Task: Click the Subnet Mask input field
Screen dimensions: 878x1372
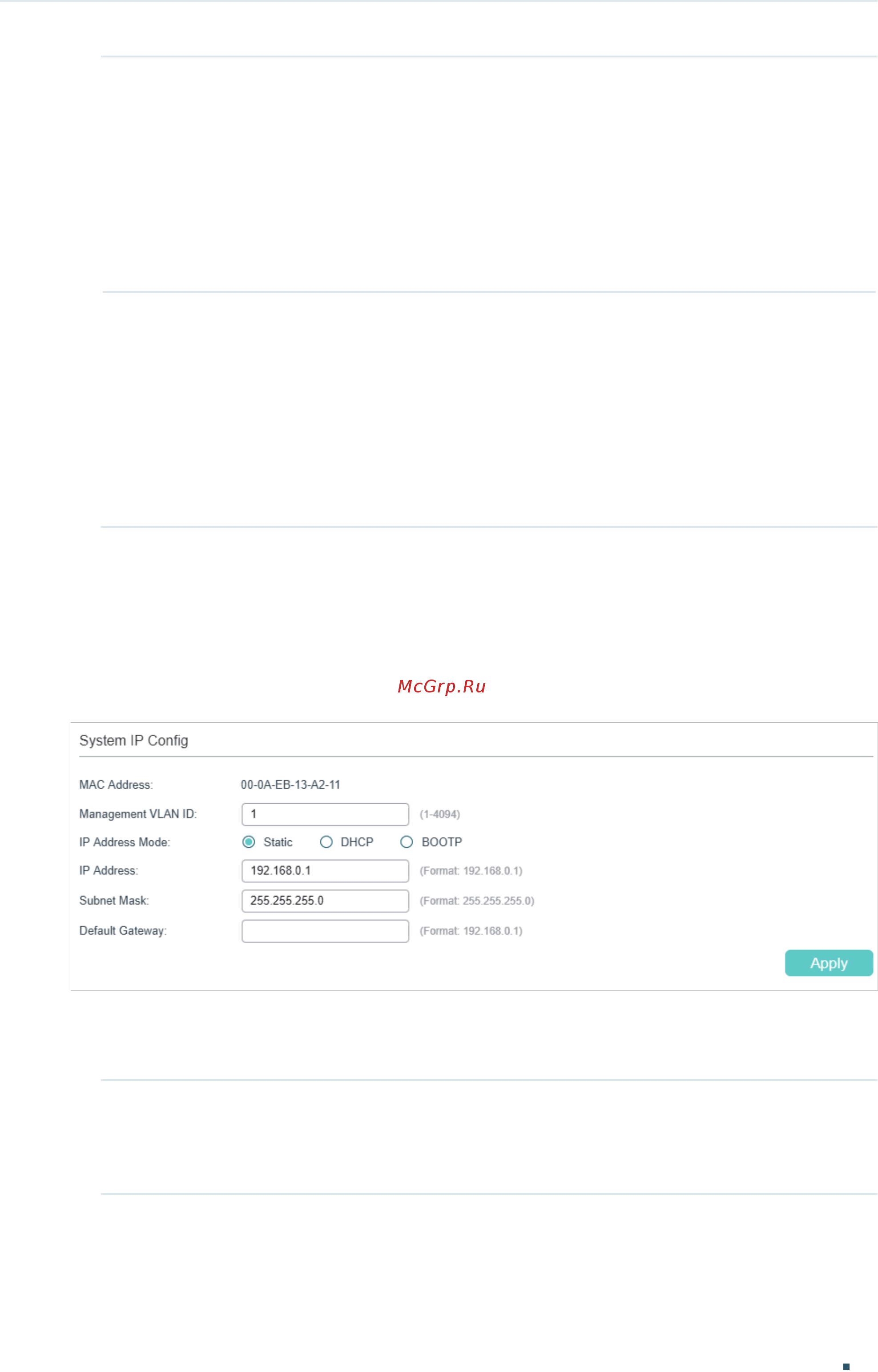Action: click(x=326, y=901)
